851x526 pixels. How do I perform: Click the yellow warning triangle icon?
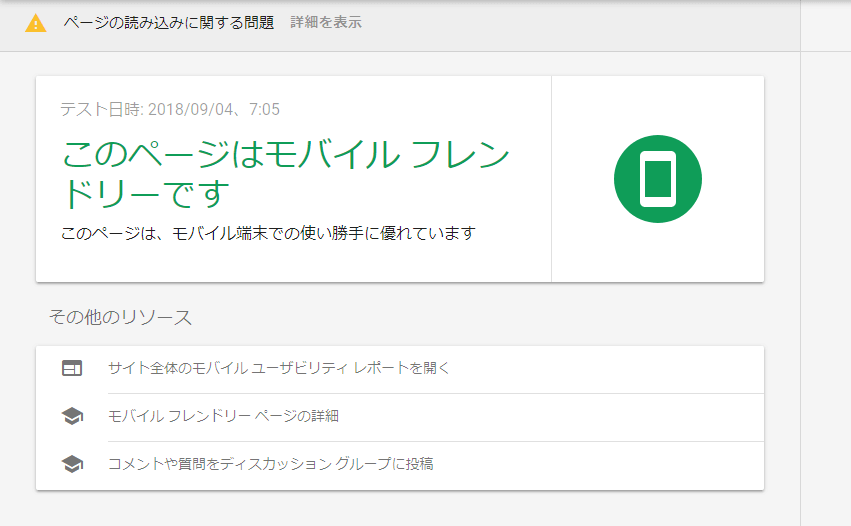pyautogui.click(x=35, y=22)
